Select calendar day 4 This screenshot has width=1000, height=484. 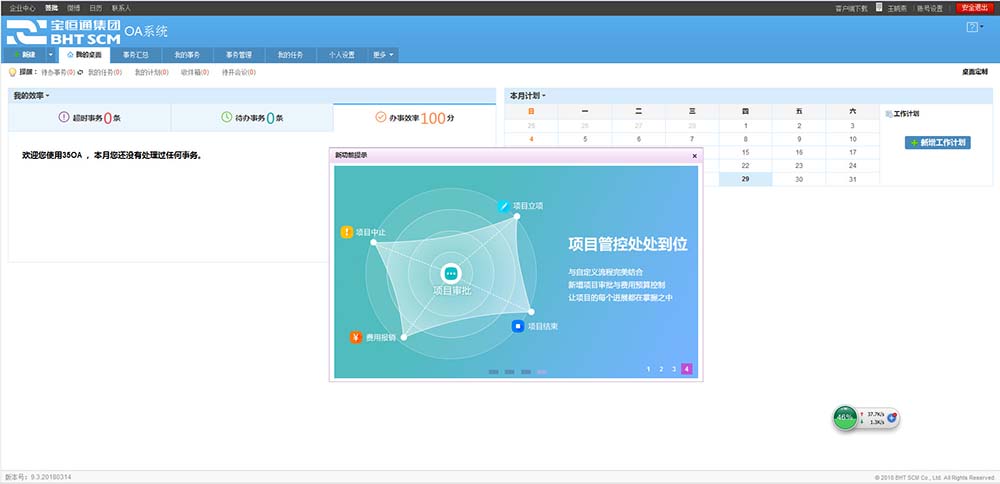tap(531, 139)
